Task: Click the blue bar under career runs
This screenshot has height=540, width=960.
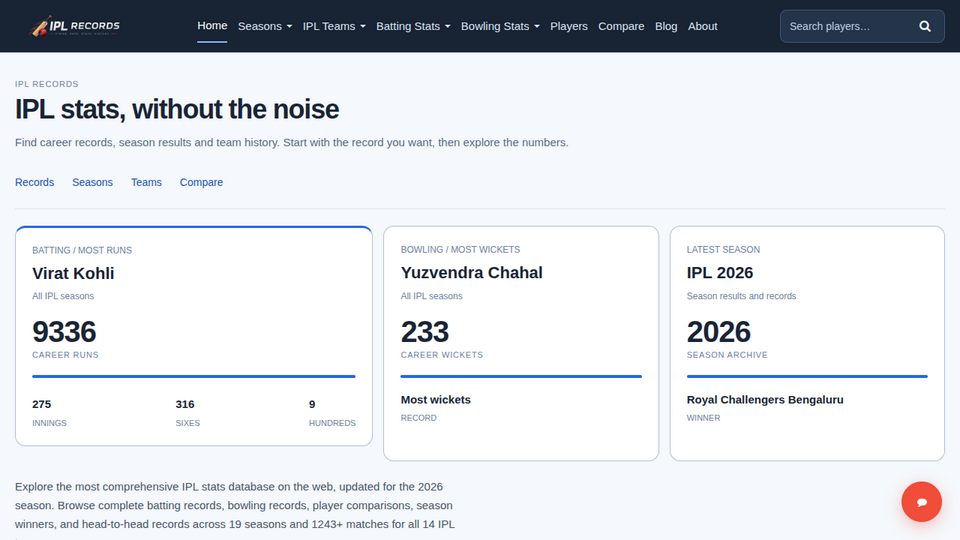Action: coord(193,377)
